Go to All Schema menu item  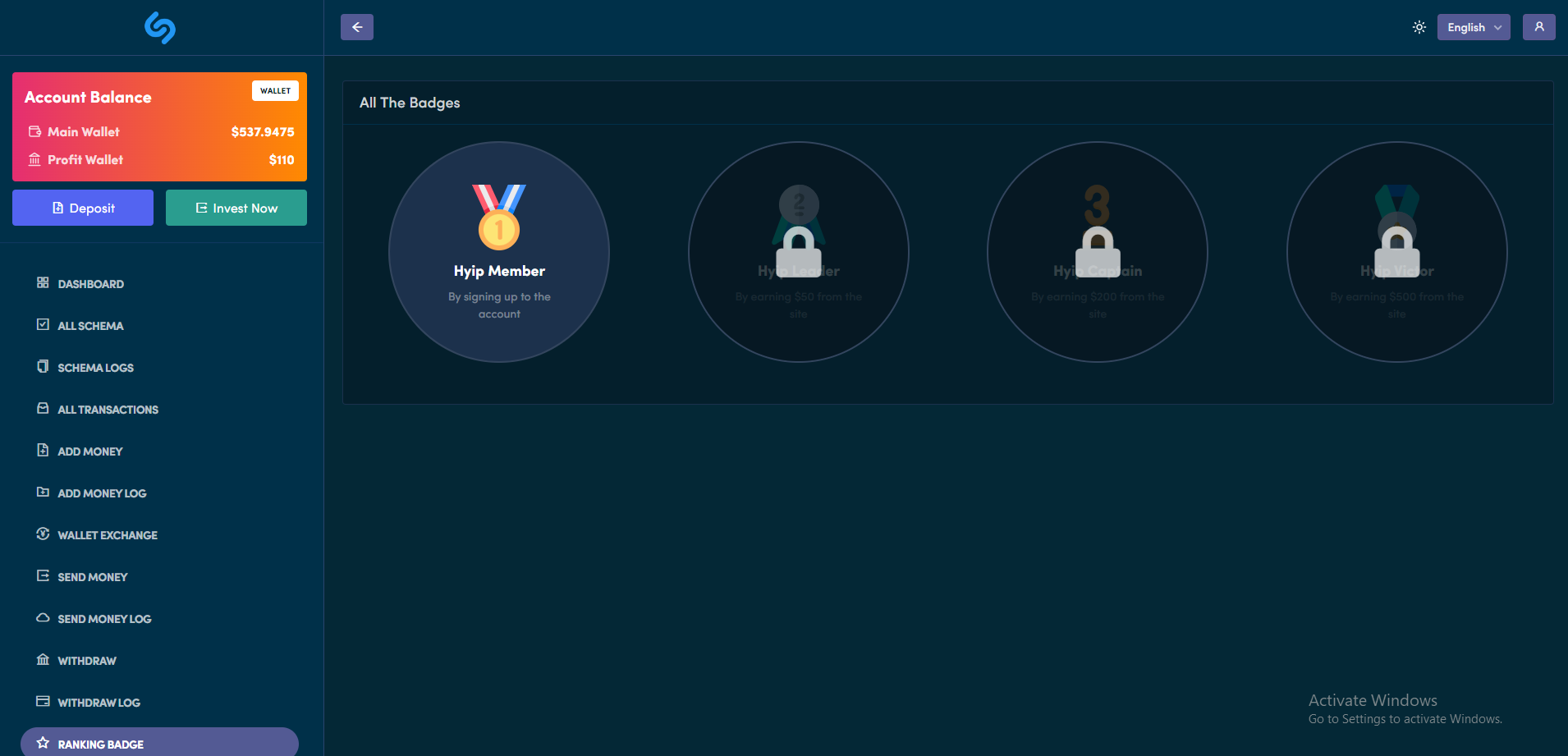[x=90, y=326]
